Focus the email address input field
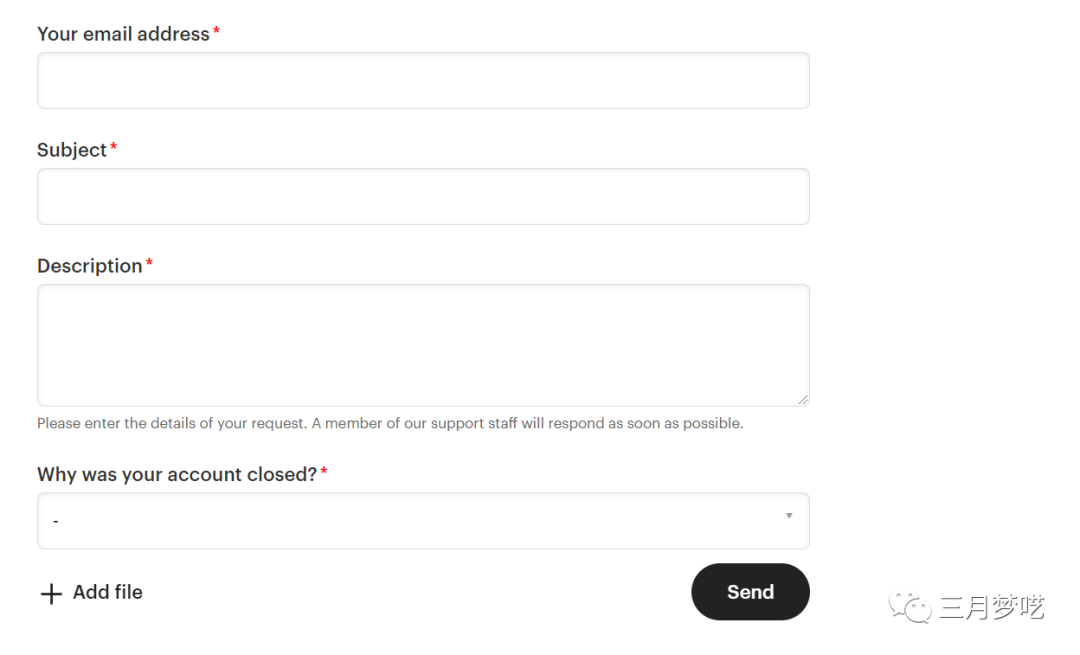The height and width of the screenshot is (655, 1080). (423, 80)
